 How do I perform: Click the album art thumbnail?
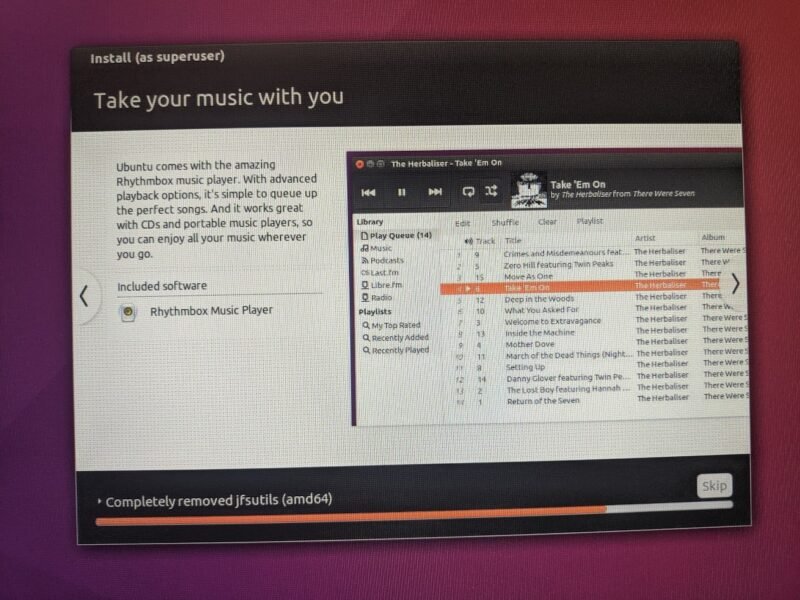(528, 191)
